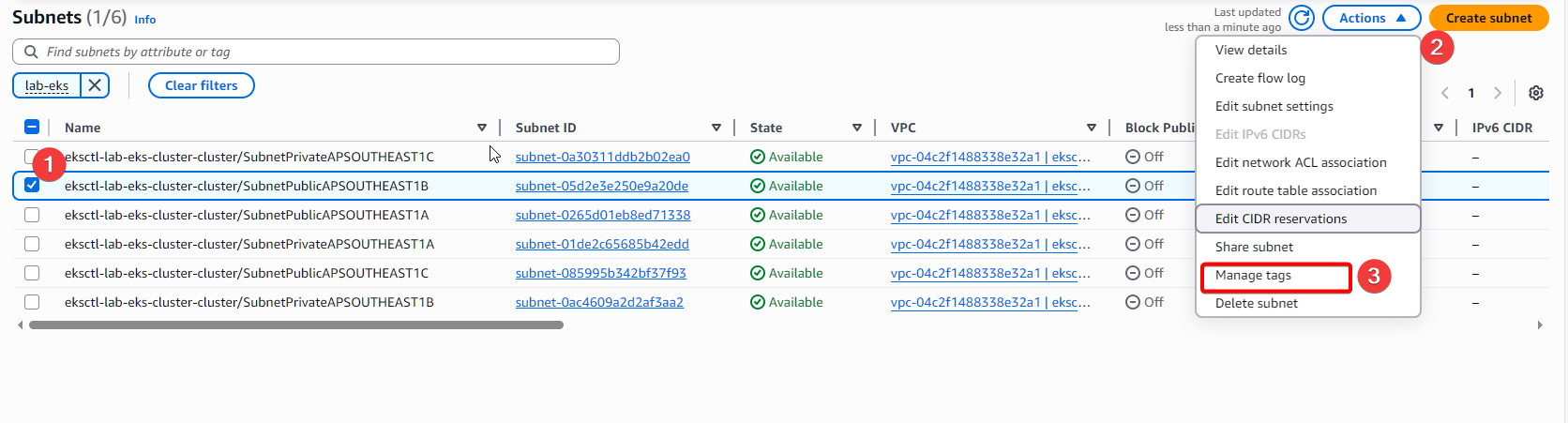Click the horizontal table scrollbar

(x=296, y=325)
